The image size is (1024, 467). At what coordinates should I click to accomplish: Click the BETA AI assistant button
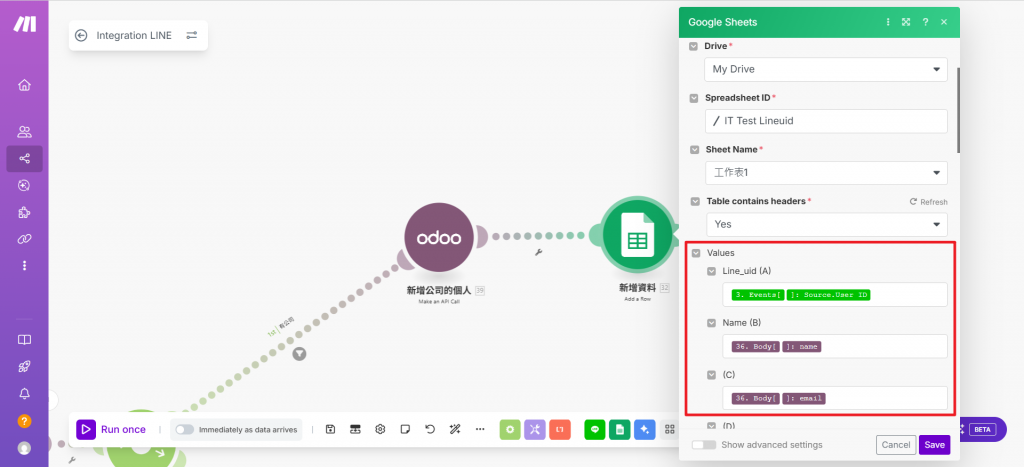983,429
